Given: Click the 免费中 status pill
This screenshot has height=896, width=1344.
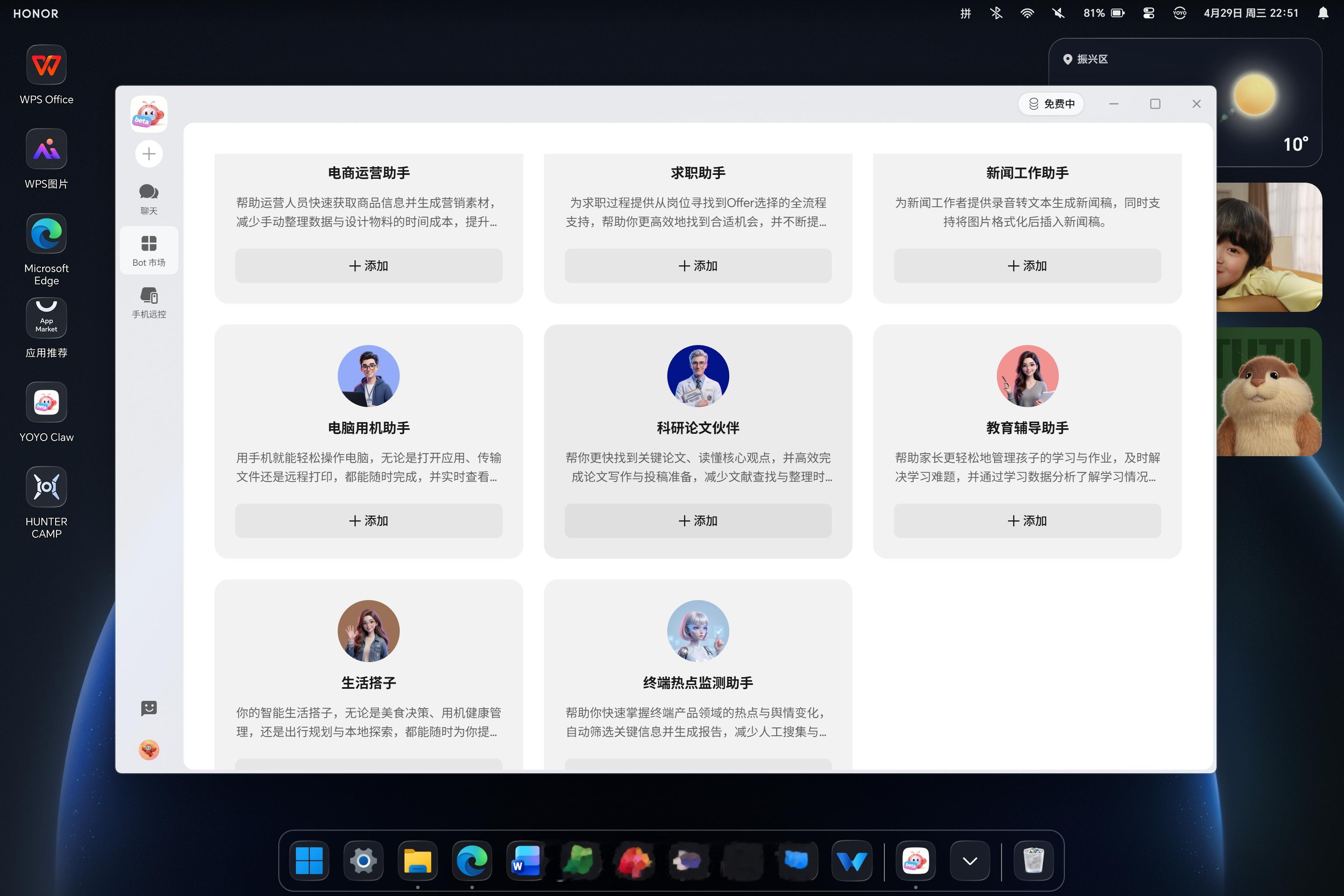Looking at the screenshot, I should pos(1051,104).
